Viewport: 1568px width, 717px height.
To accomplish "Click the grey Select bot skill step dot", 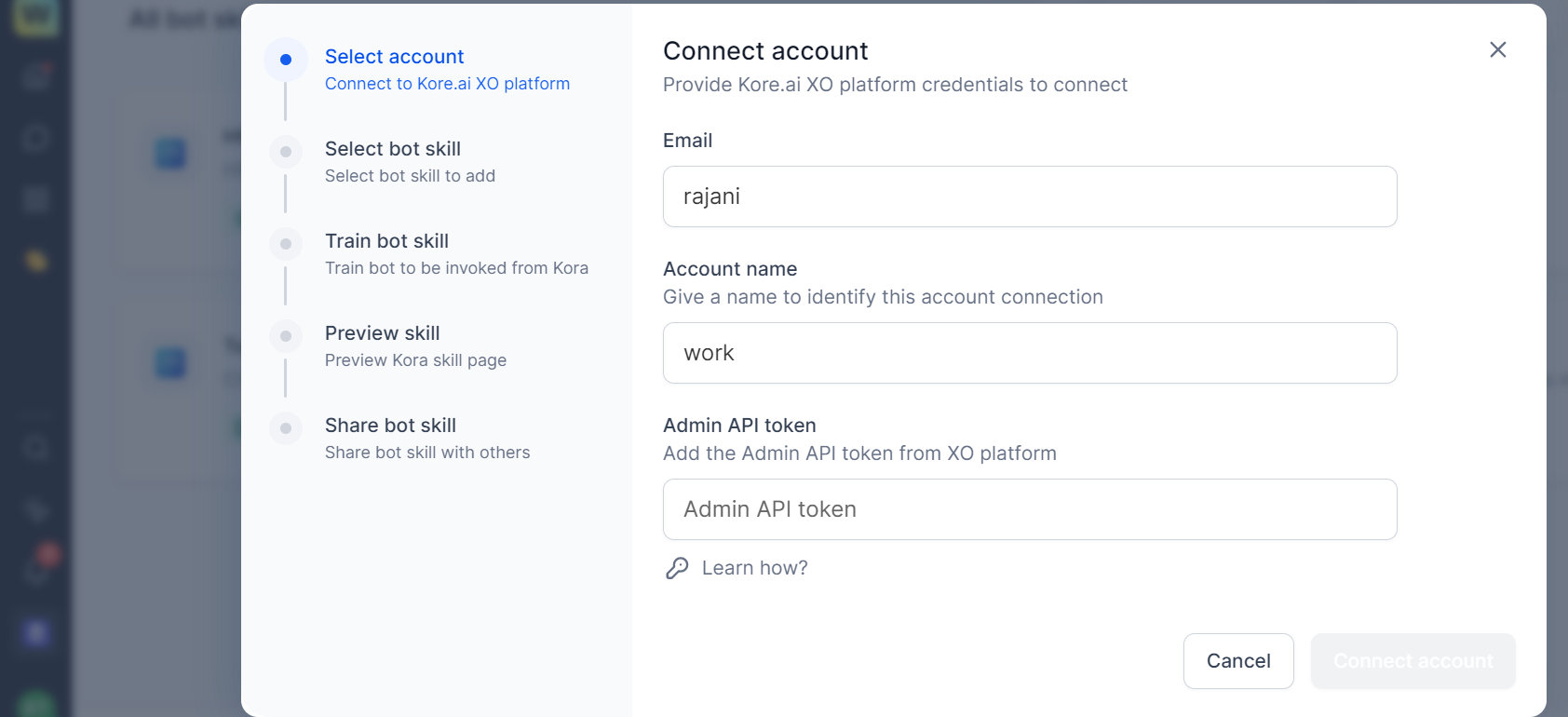I will click(286, 152).
